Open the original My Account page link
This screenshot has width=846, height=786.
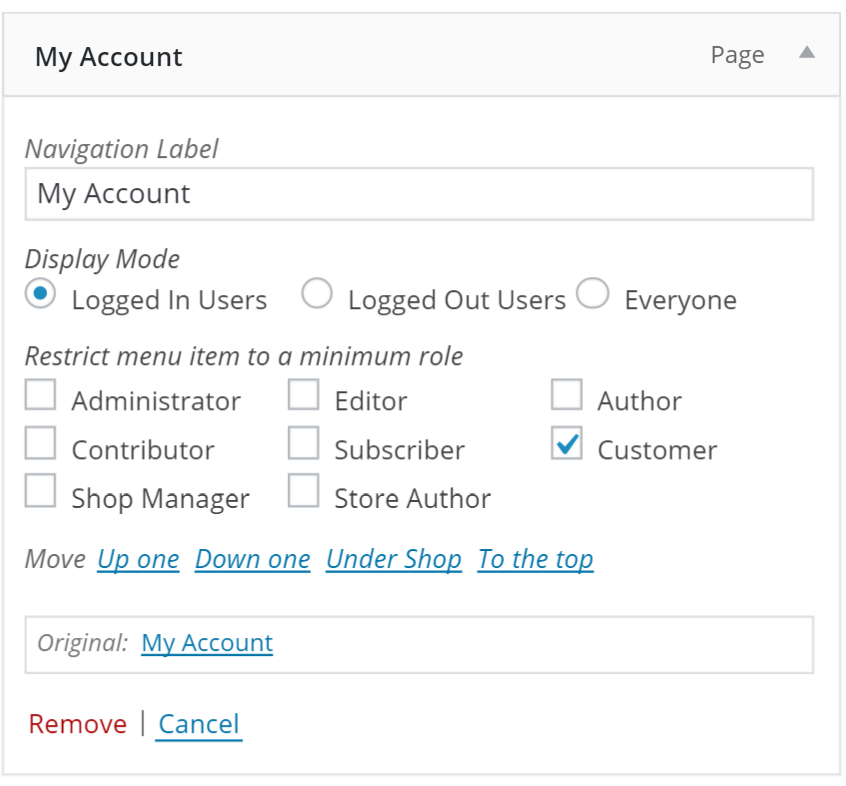click(x=207, y=643)
